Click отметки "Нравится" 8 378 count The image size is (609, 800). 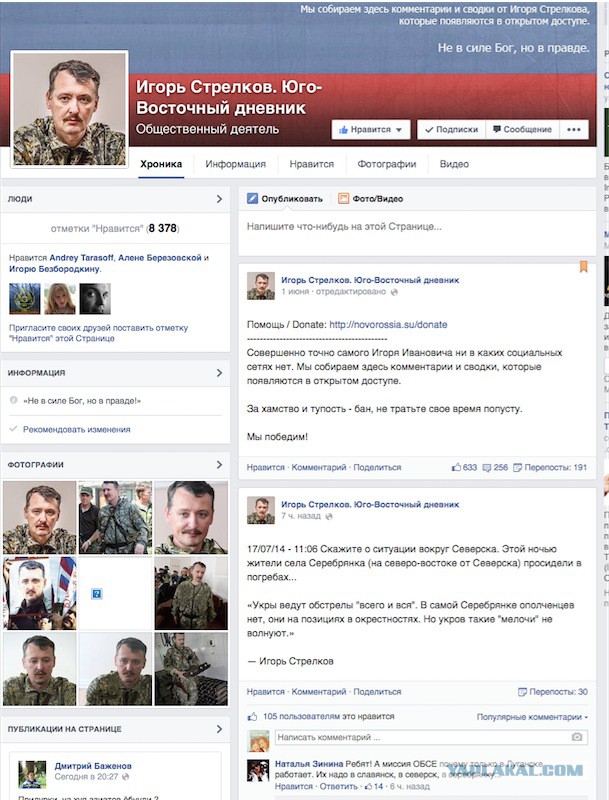(115, 229)
